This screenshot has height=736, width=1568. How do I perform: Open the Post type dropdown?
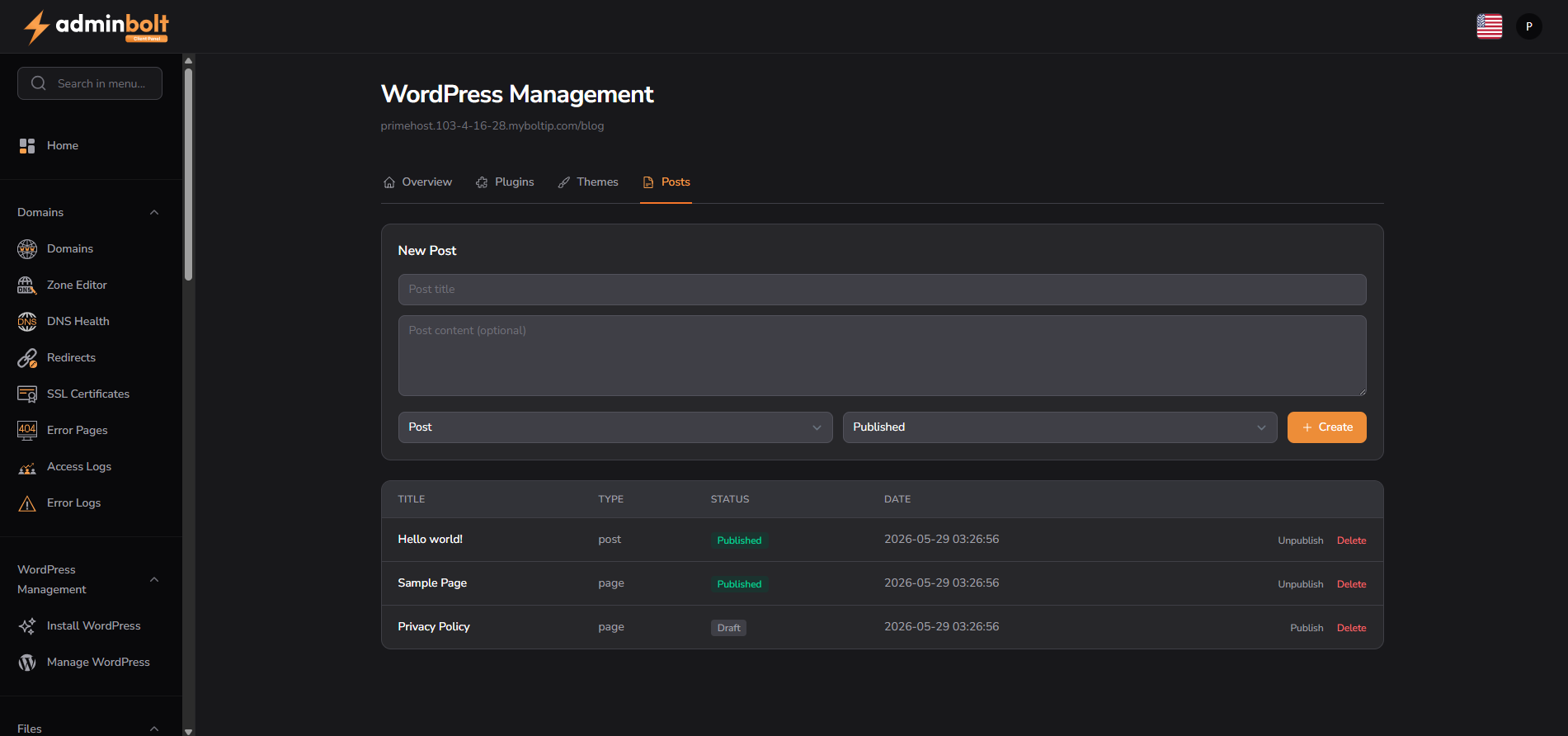(615, 427)
